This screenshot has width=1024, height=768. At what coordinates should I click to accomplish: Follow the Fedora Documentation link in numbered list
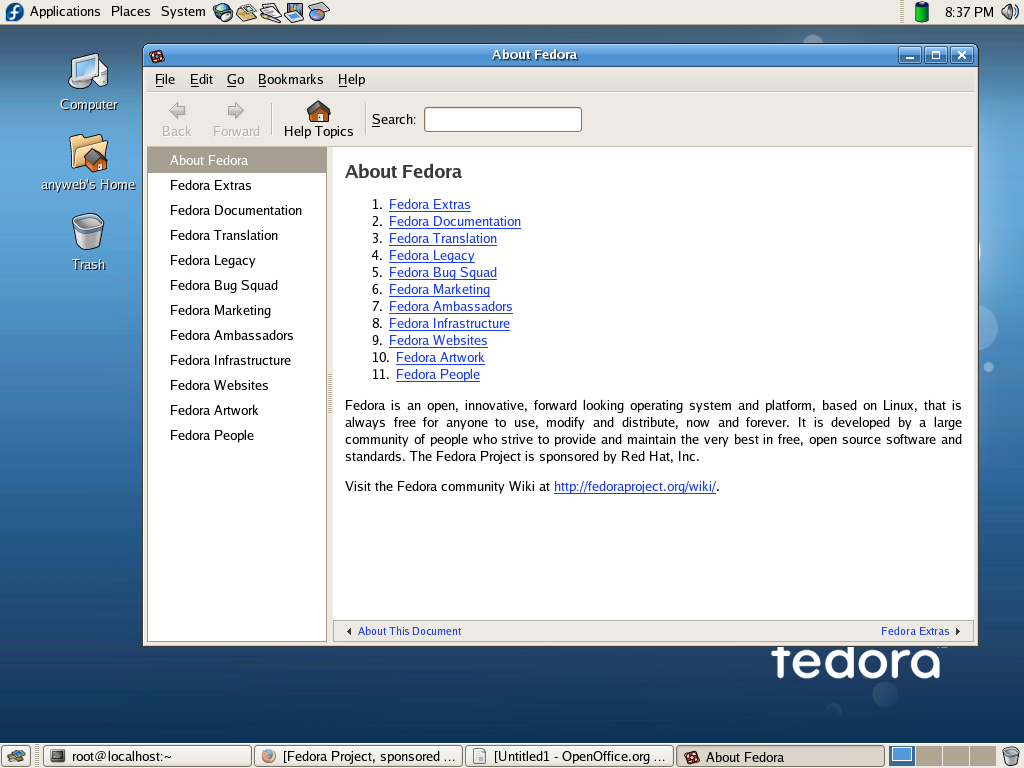pyautogui.click(x=455, y=221)
